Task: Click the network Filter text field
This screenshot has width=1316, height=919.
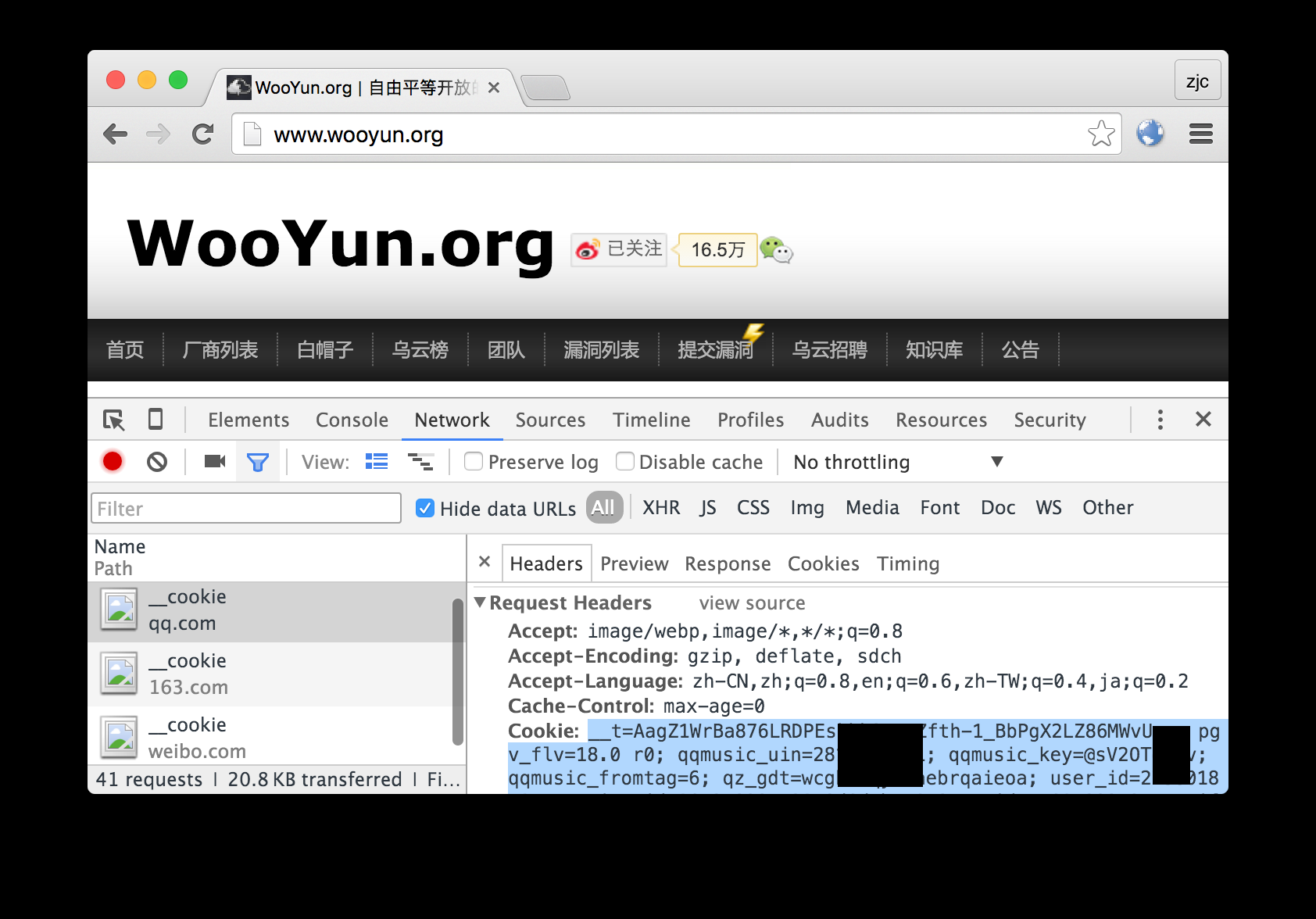Action: pyautogui.click(x=246, y=508)
